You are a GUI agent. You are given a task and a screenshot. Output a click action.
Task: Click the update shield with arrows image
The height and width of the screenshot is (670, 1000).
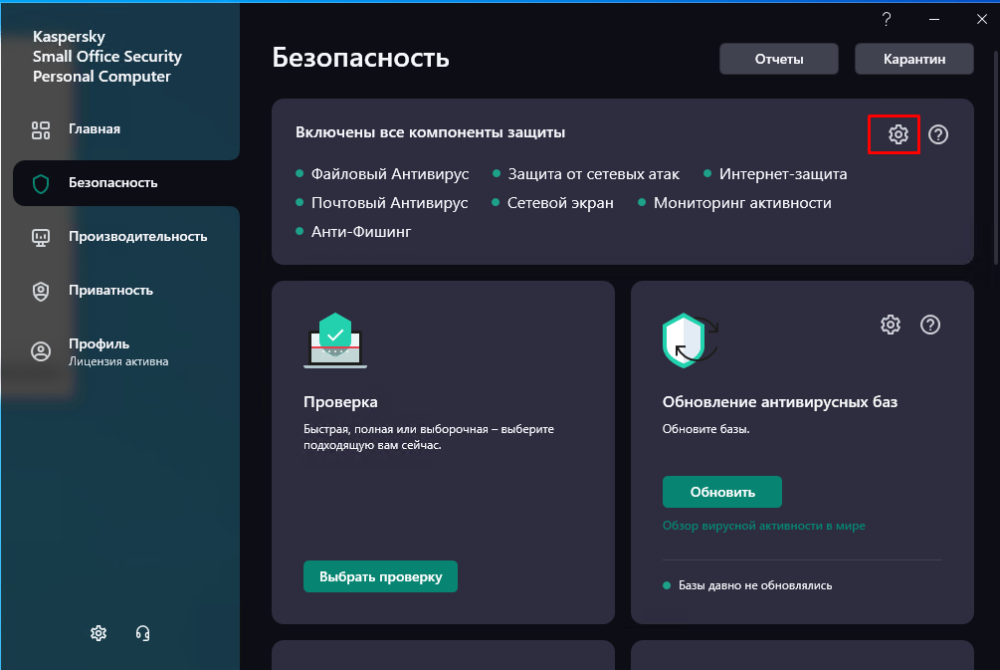click(x=691, y=340)
